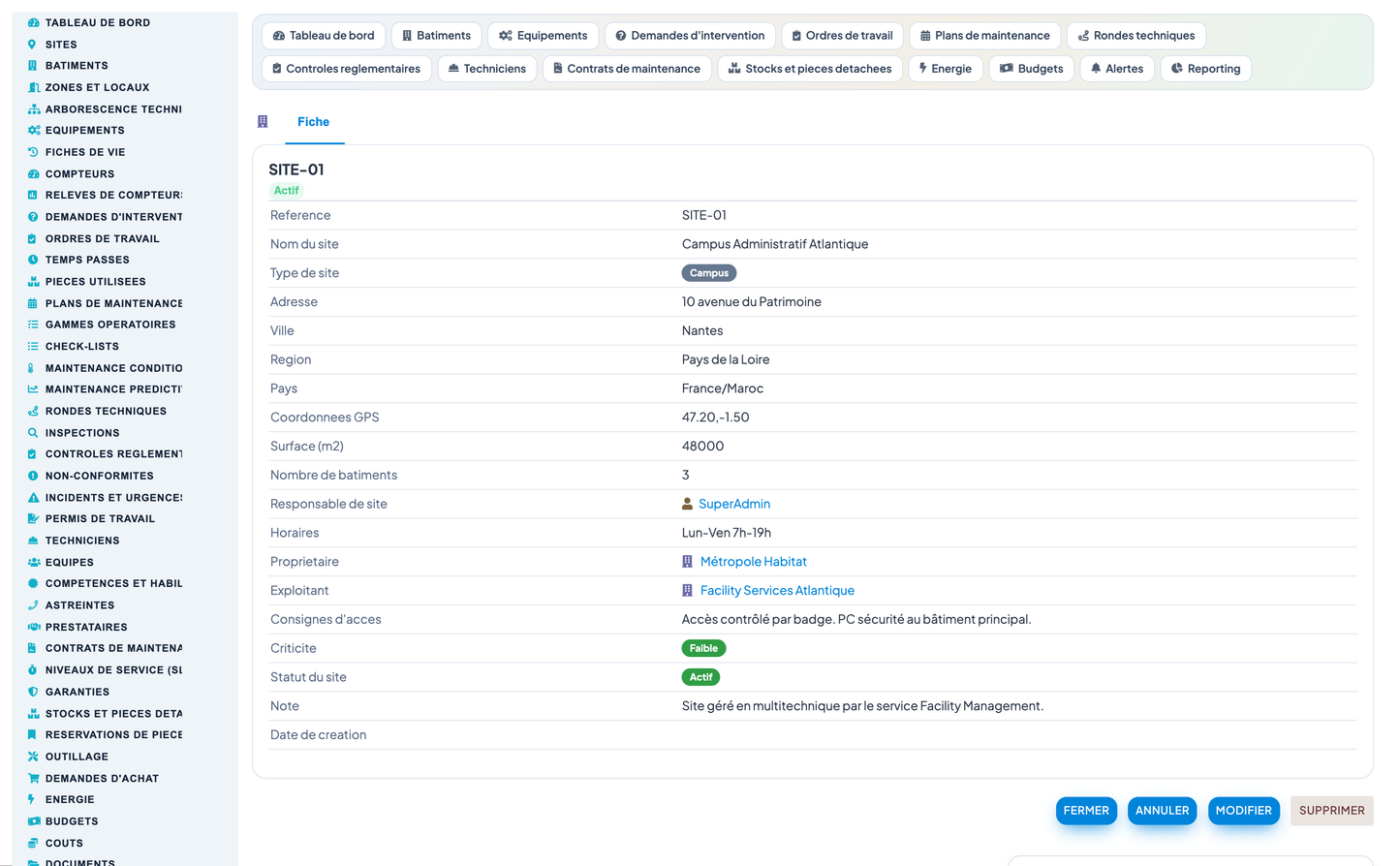Click the '47.20,-1.50' GPS coordinates value
Viewport: 1400px width, 866px height.
pos(715,418)
